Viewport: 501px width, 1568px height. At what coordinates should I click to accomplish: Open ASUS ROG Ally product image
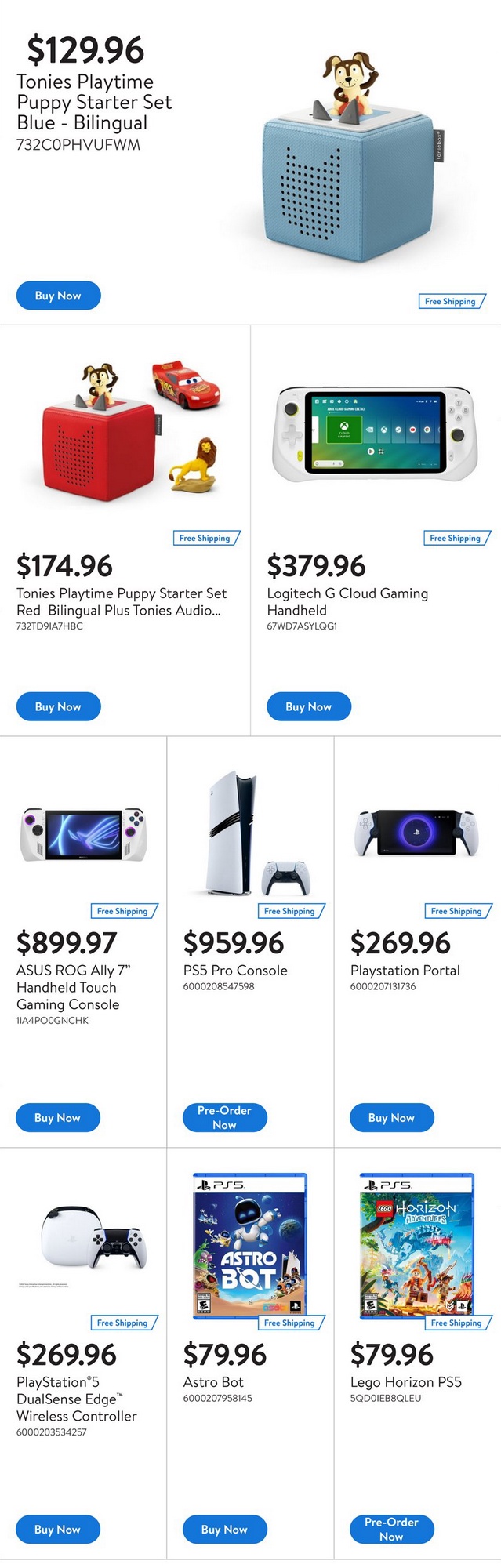point(83,835)
